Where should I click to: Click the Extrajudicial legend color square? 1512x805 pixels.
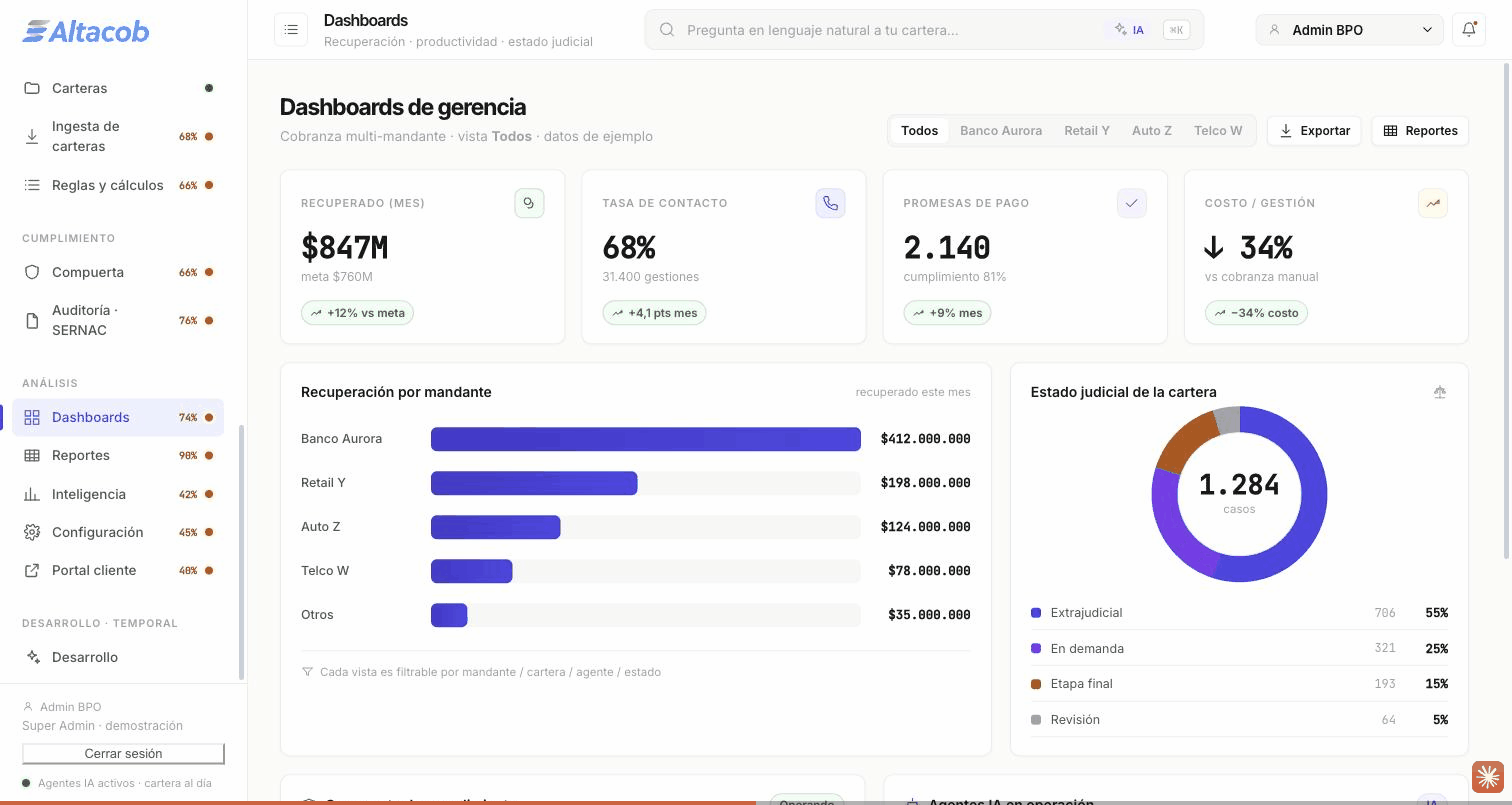pos(1036,613)
